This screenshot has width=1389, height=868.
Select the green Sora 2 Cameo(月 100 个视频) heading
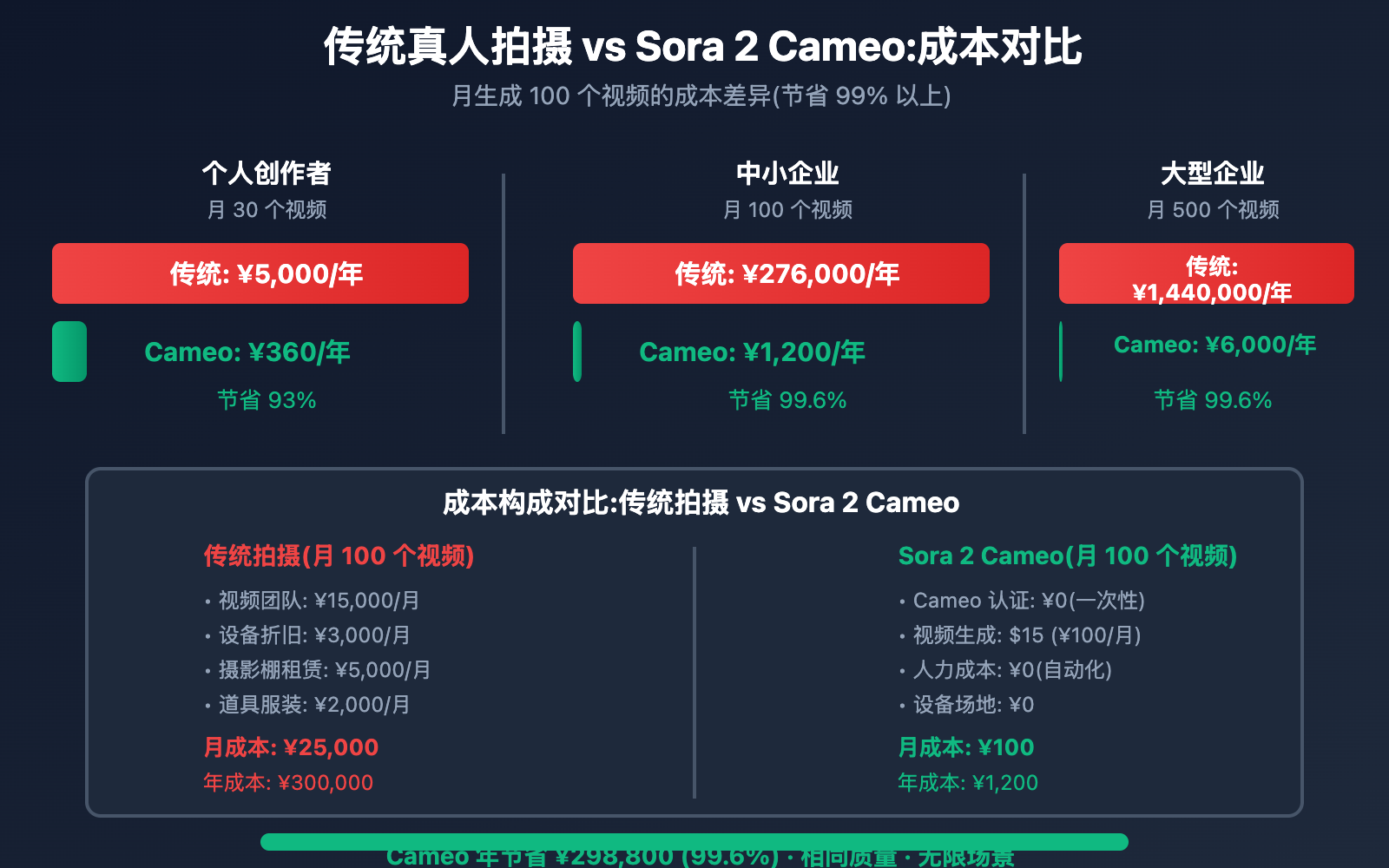(1067, 556)
